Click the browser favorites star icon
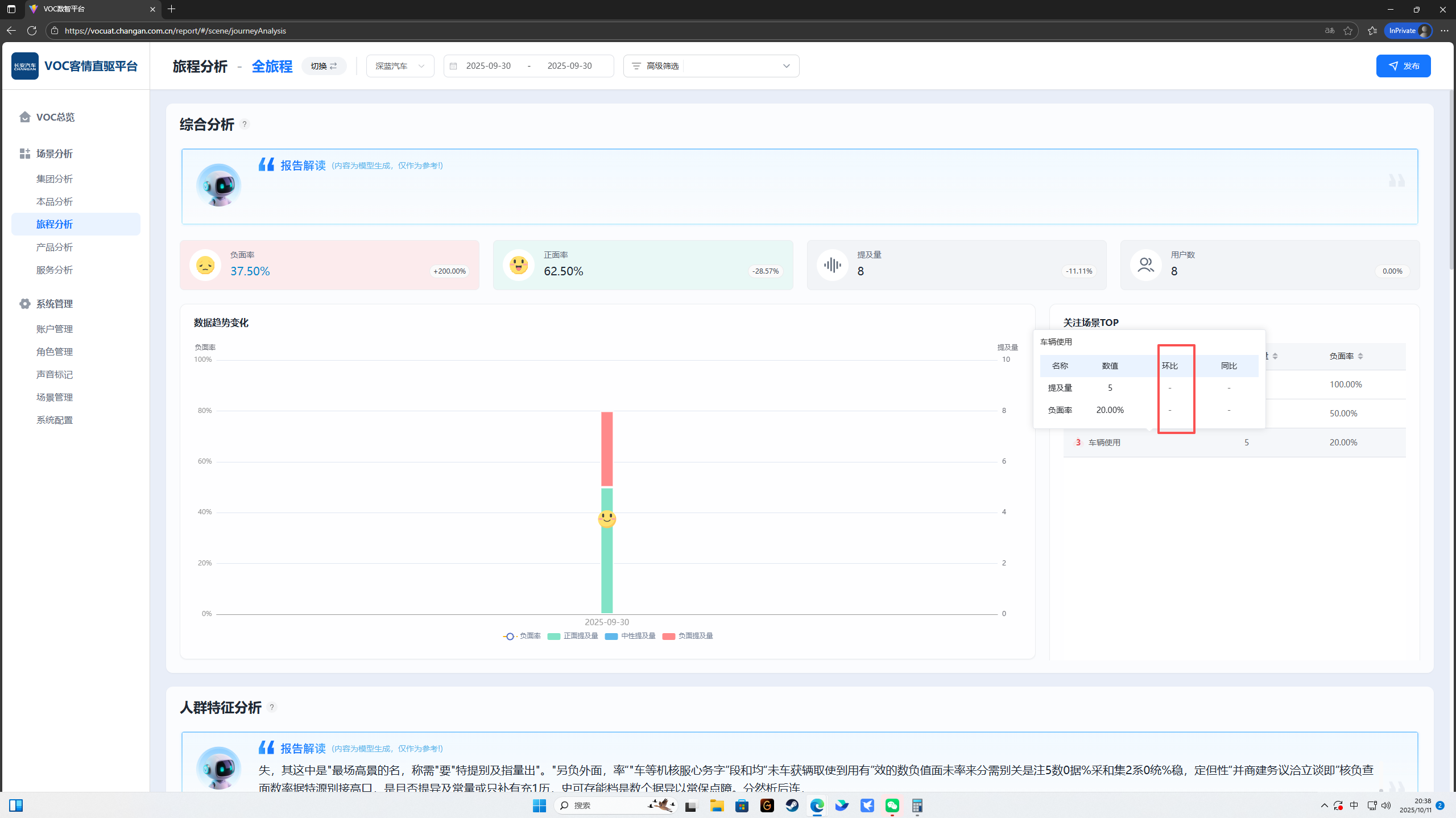The image size is (1456, 818). click(1348, 31)
